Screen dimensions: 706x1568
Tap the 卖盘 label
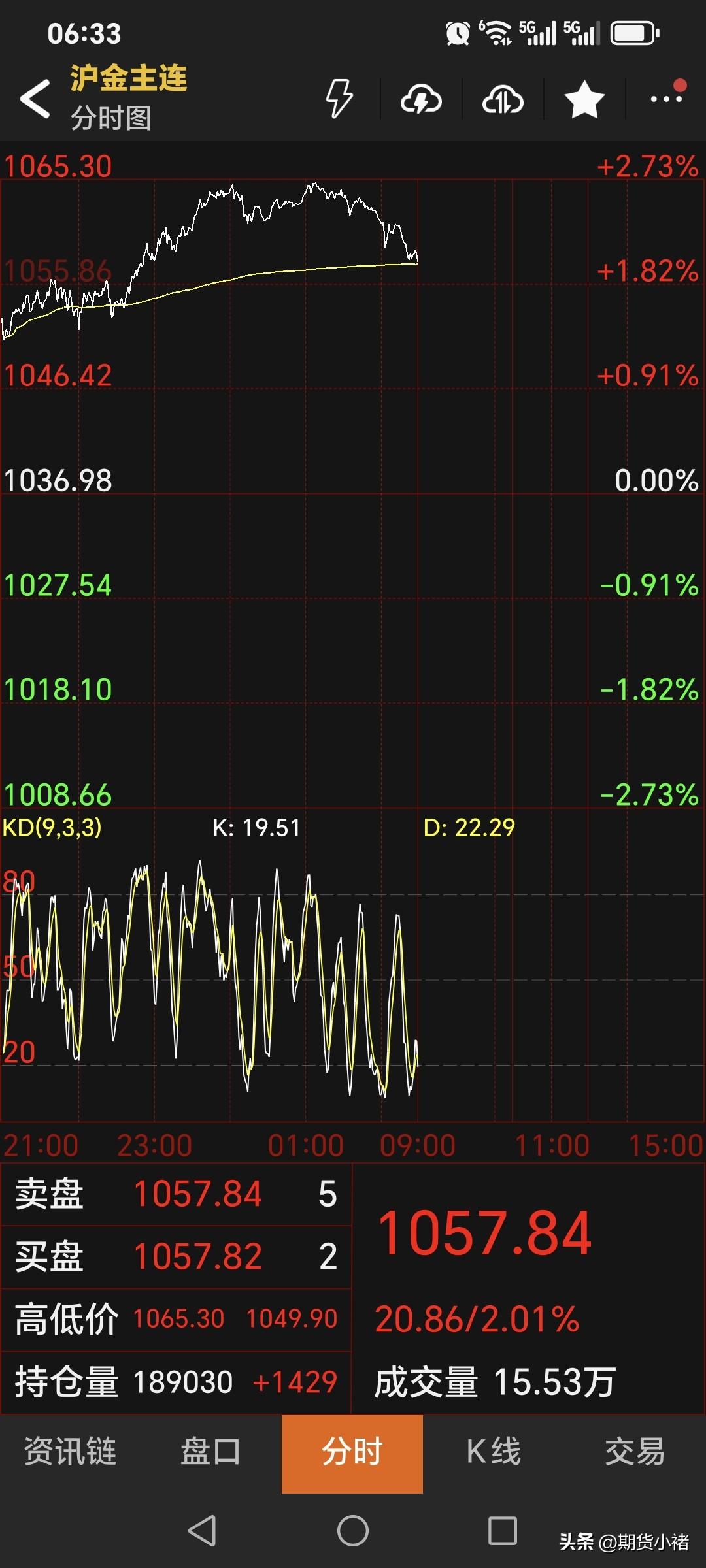point(49,1194)
